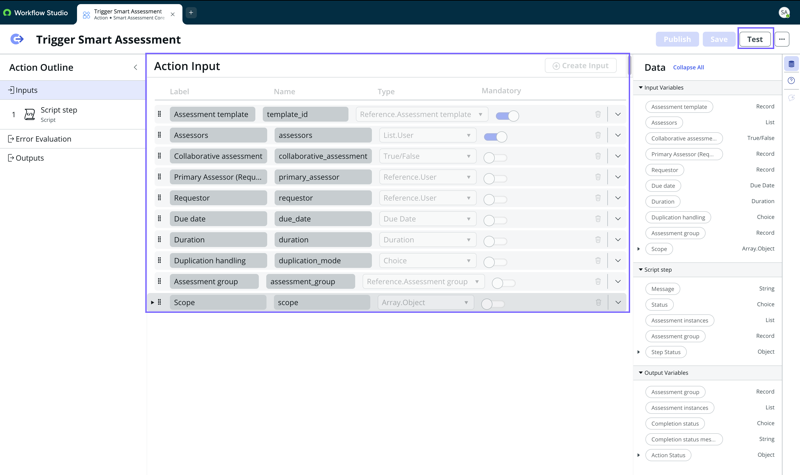
Task: Click the Script step icon
Action: point(30,114)
